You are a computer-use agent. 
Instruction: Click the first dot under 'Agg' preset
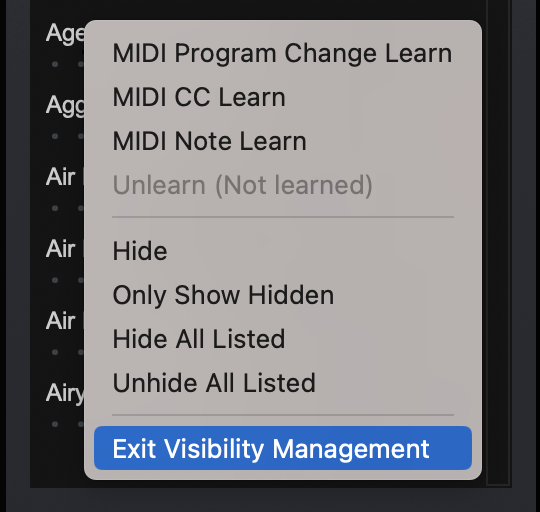click(55, 136)
